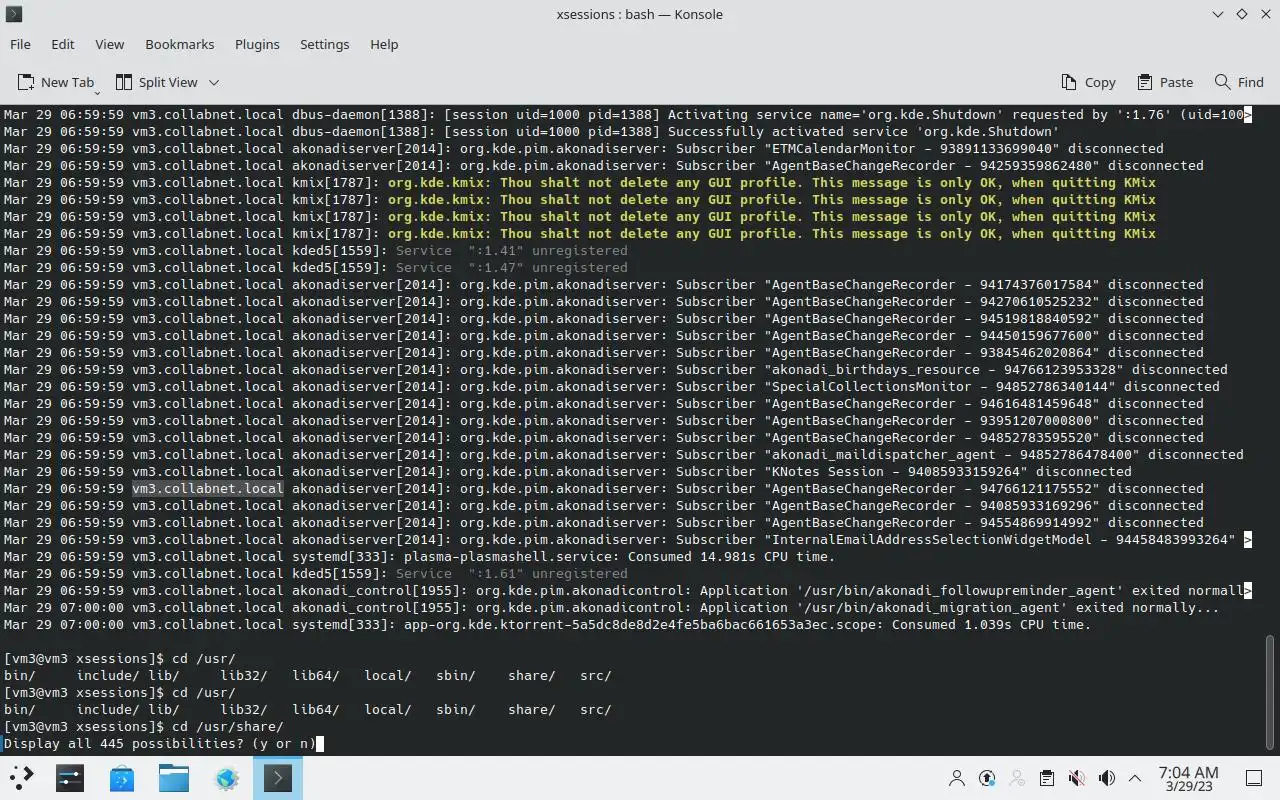Close the Konsole window
The height and width of the screenshot is (800, 1280).
1265,14
